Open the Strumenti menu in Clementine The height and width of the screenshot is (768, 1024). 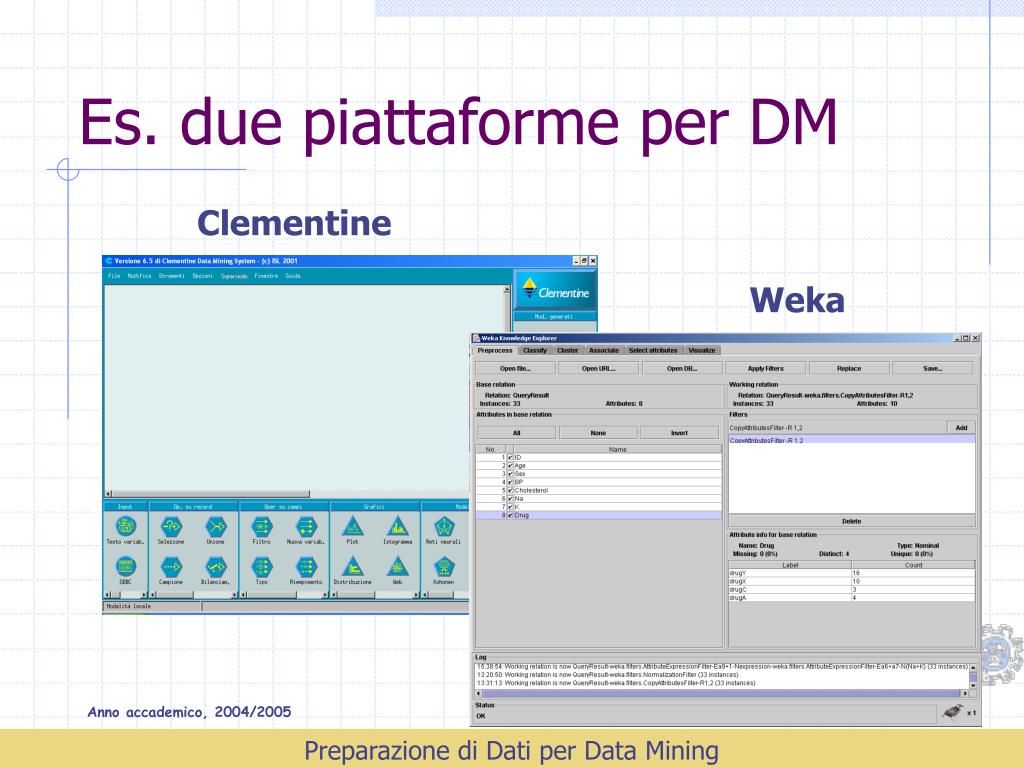tap(172, 276)
